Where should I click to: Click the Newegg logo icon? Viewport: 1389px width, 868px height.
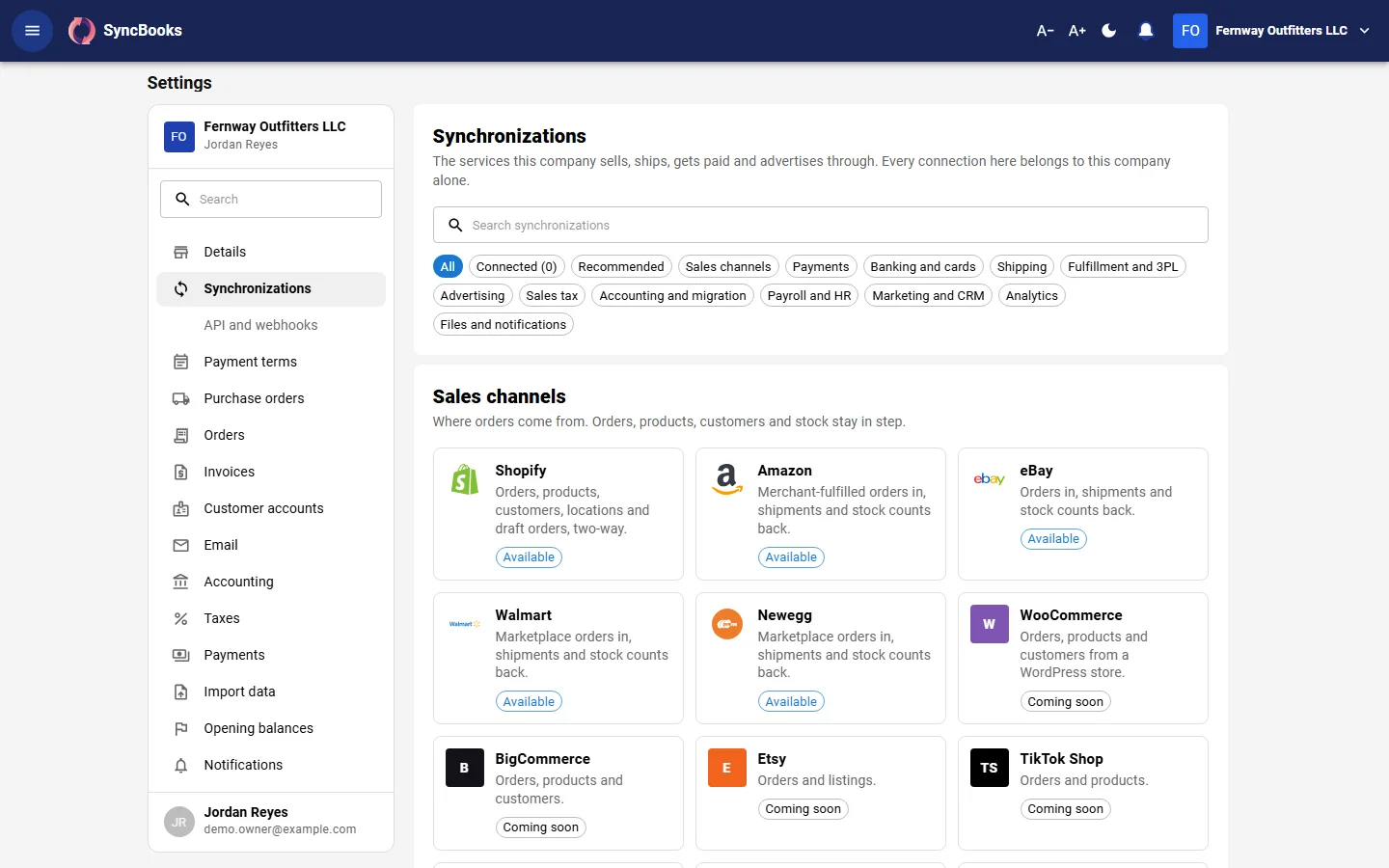tap(727, 624)
